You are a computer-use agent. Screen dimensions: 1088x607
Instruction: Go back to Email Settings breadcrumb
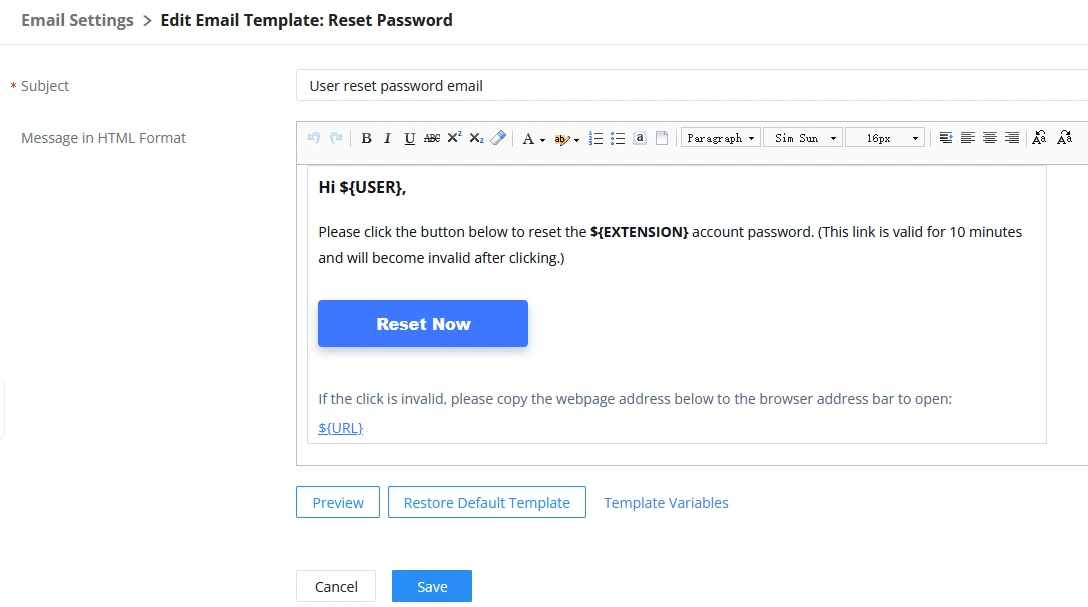click(x=77, y=20)
